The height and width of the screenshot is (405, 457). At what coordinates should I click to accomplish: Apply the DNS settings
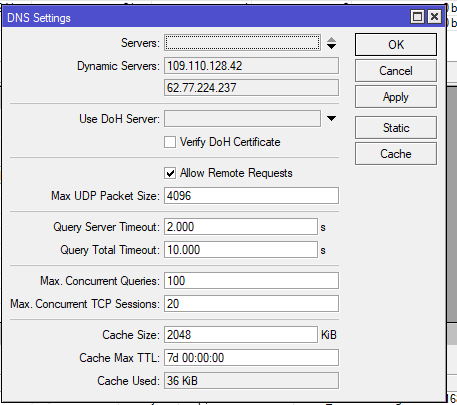[396, 97]
